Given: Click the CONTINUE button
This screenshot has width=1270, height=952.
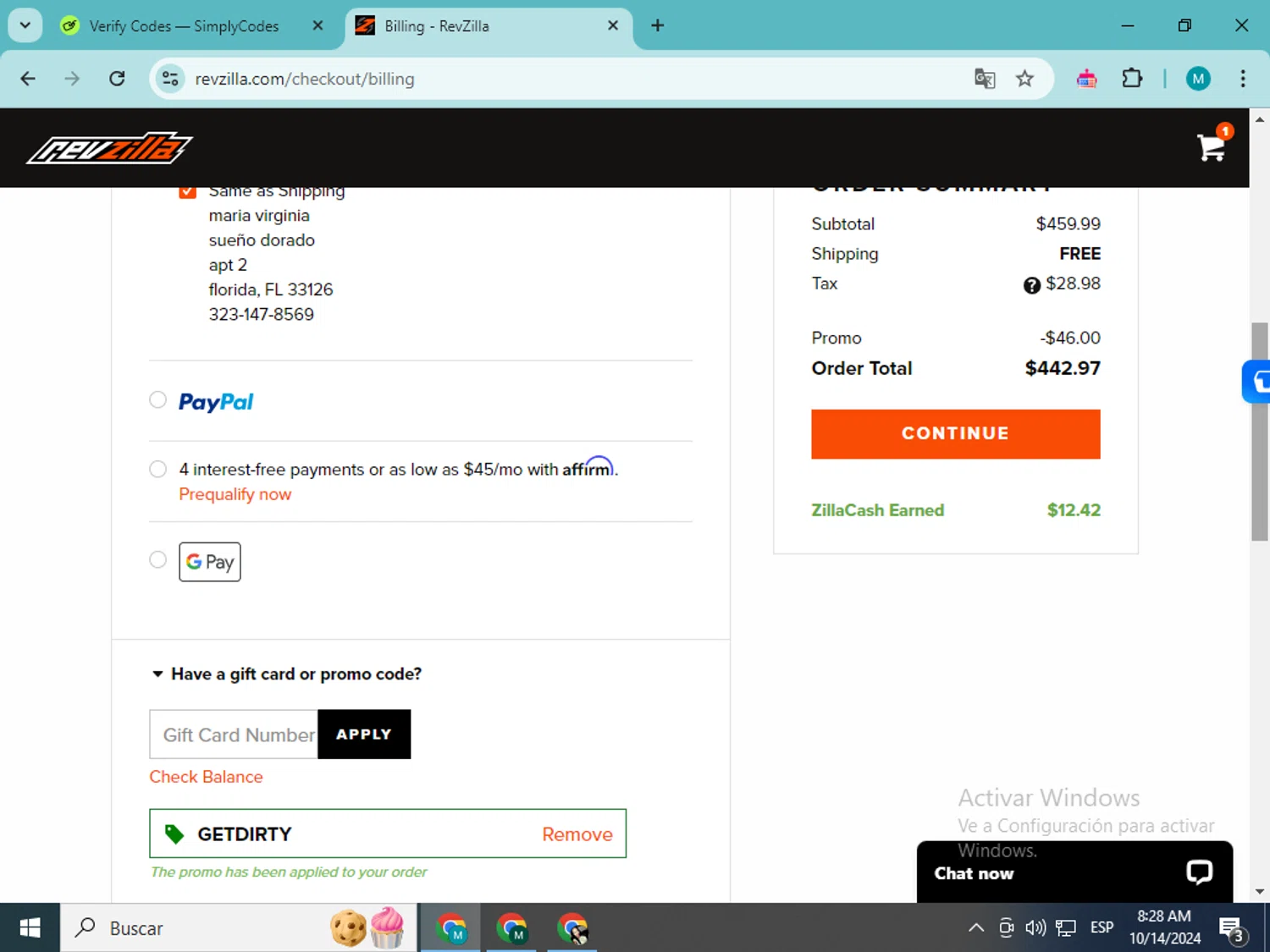Looking at the screenshot, I should pyautogui.click(x=955, y=434).
